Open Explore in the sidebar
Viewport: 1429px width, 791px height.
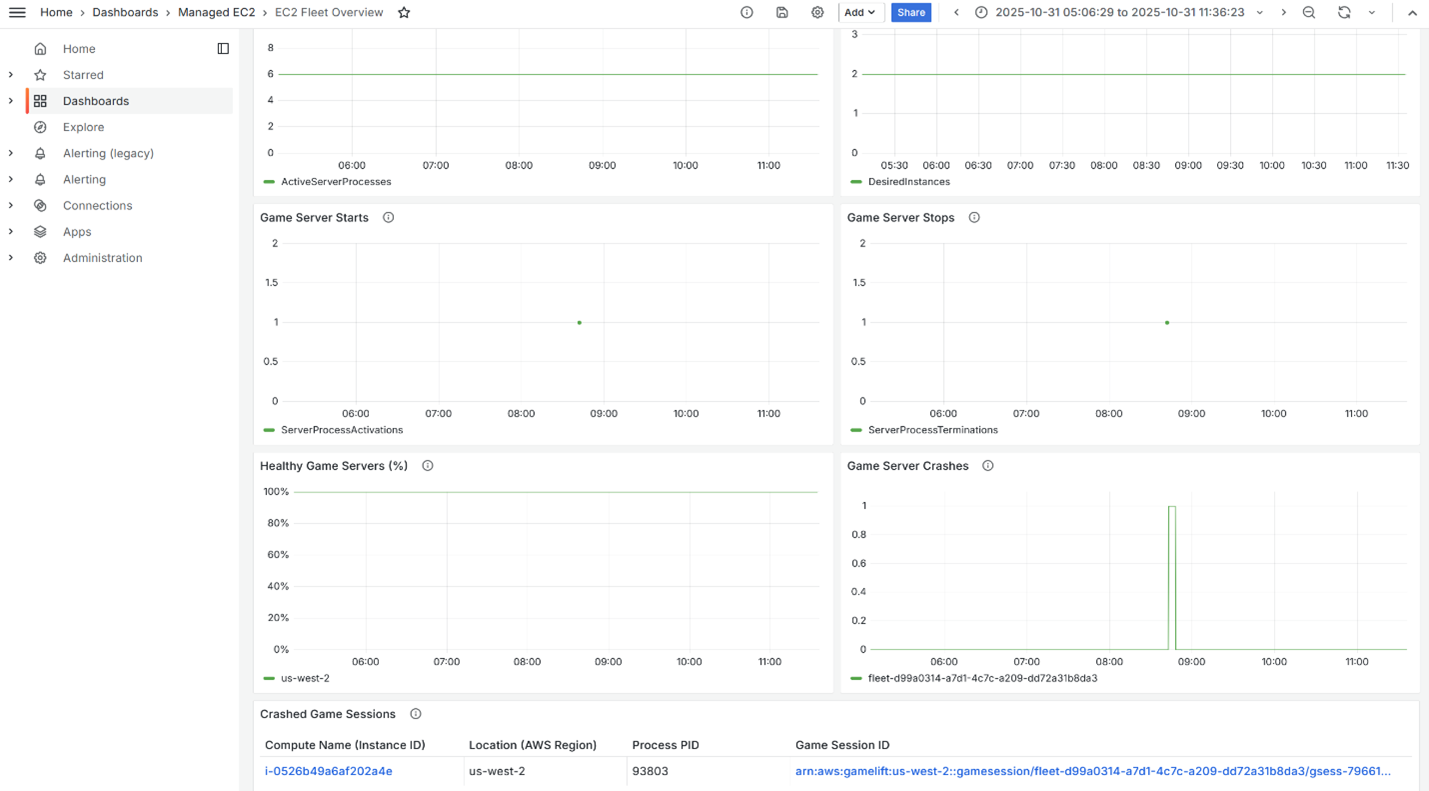83,127
